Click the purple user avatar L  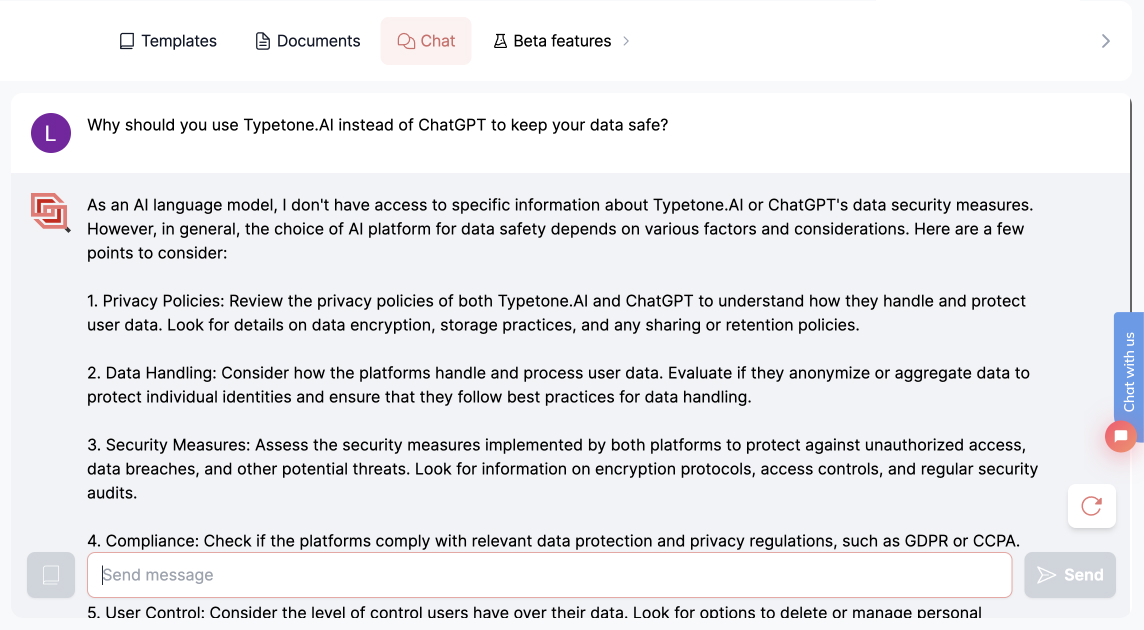point(50,132)
